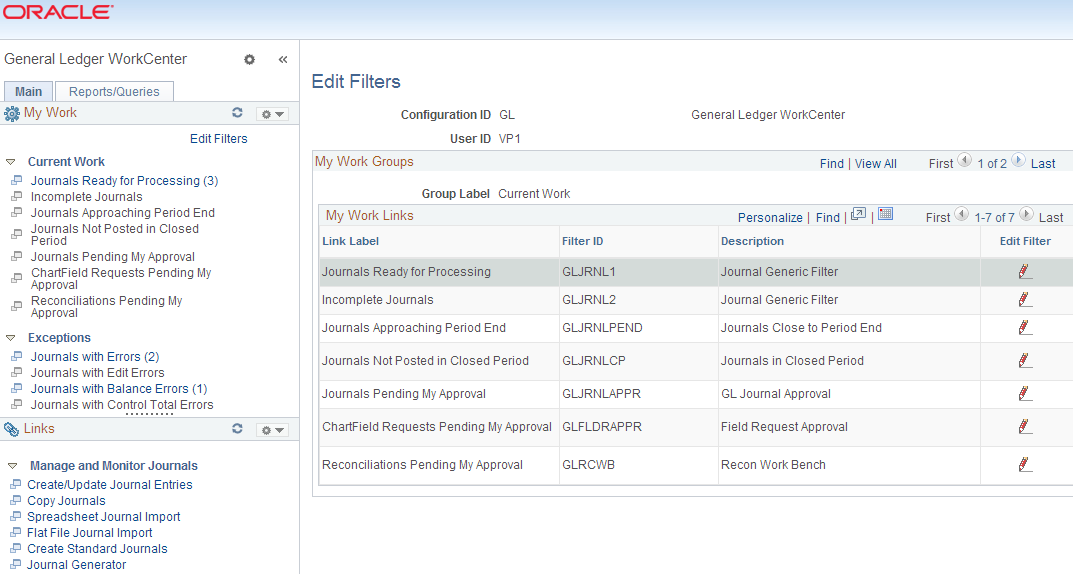Screen dimensions: 1073x574
Task: Show next My Work Group row
Action: point(1018,161)
